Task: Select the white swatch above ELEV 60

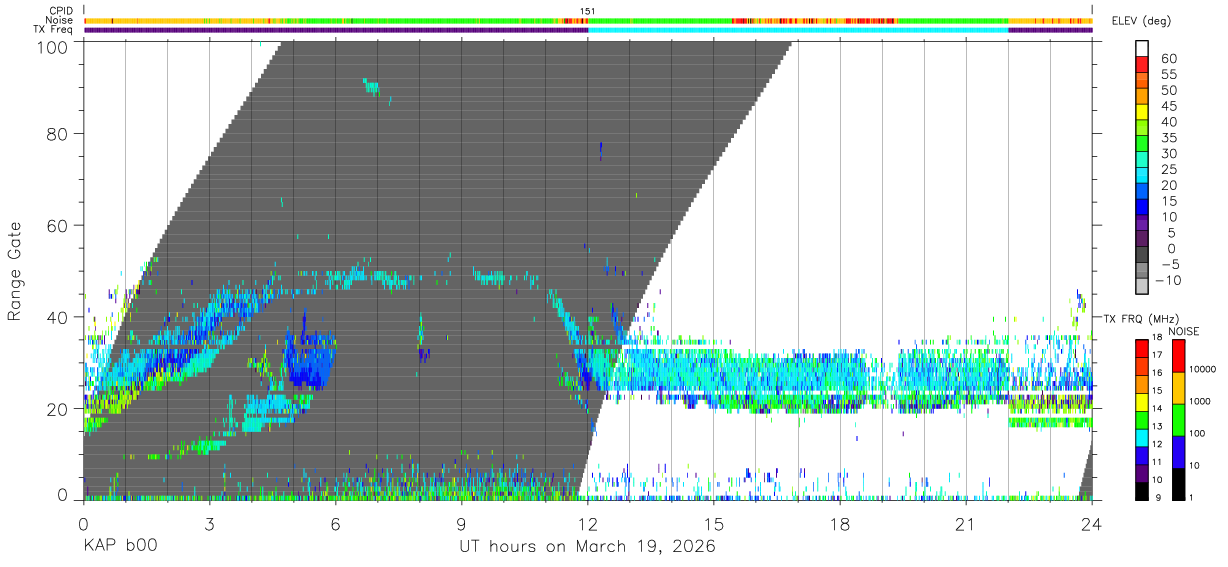Action: pos(1144,49)
